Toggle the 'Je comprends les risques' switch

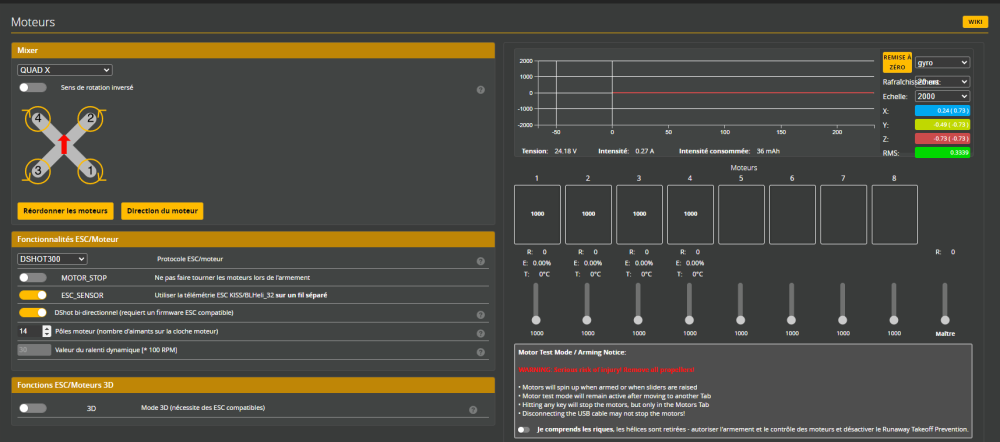(524, 429)
